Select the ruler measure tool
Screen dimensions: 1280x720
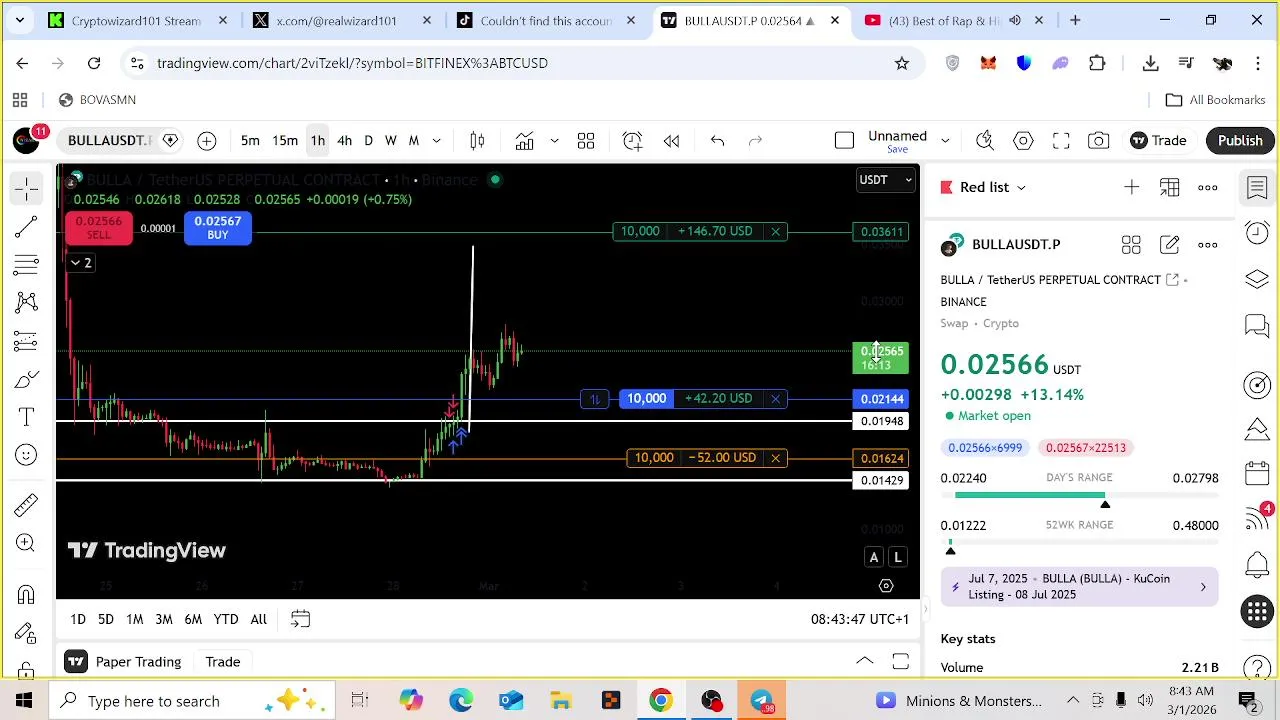[27, 505]
